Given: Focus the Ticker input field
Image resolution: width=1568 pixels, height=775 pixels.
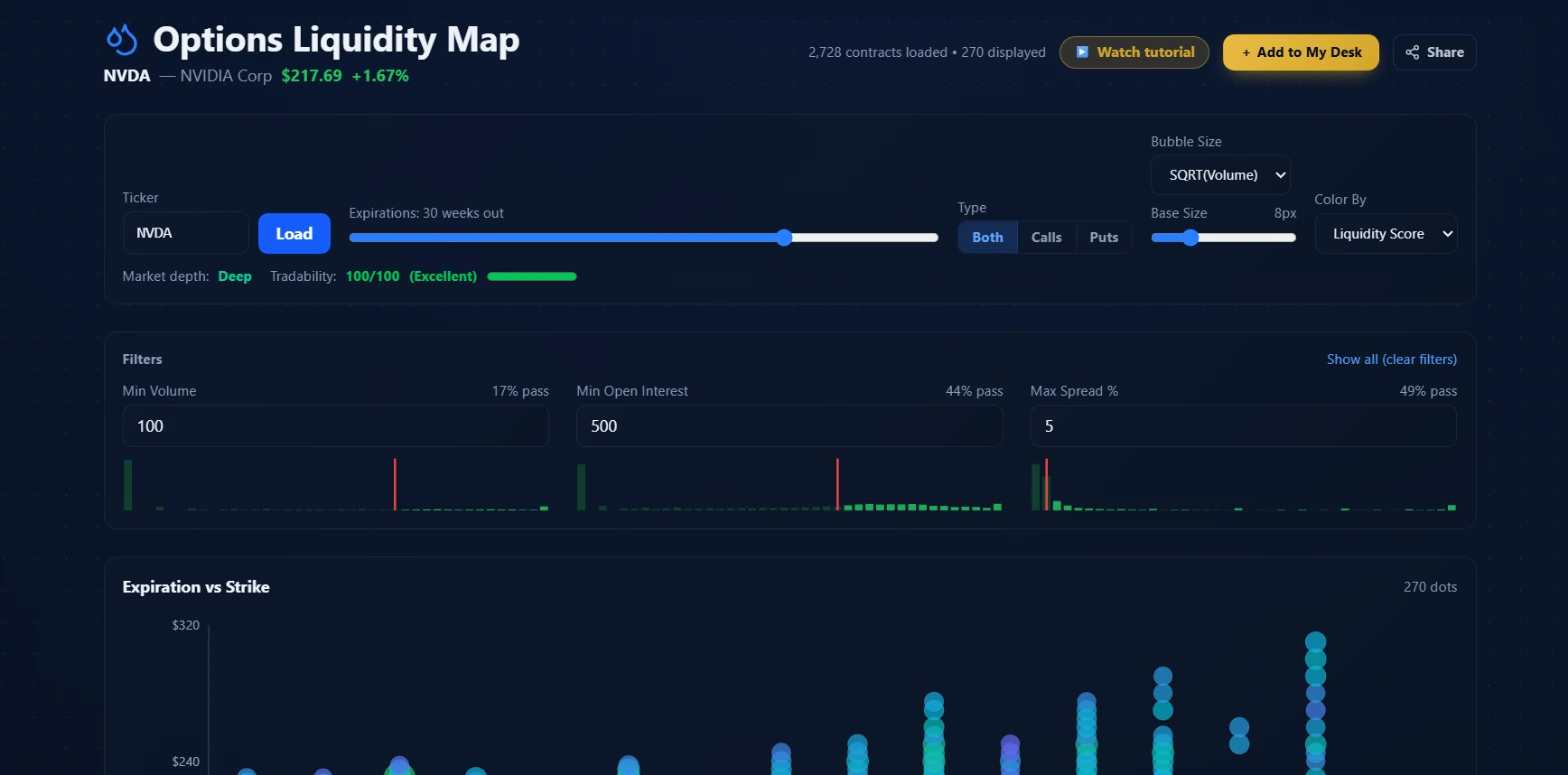Looking at the screenshot, I should (x=186, y=233).
